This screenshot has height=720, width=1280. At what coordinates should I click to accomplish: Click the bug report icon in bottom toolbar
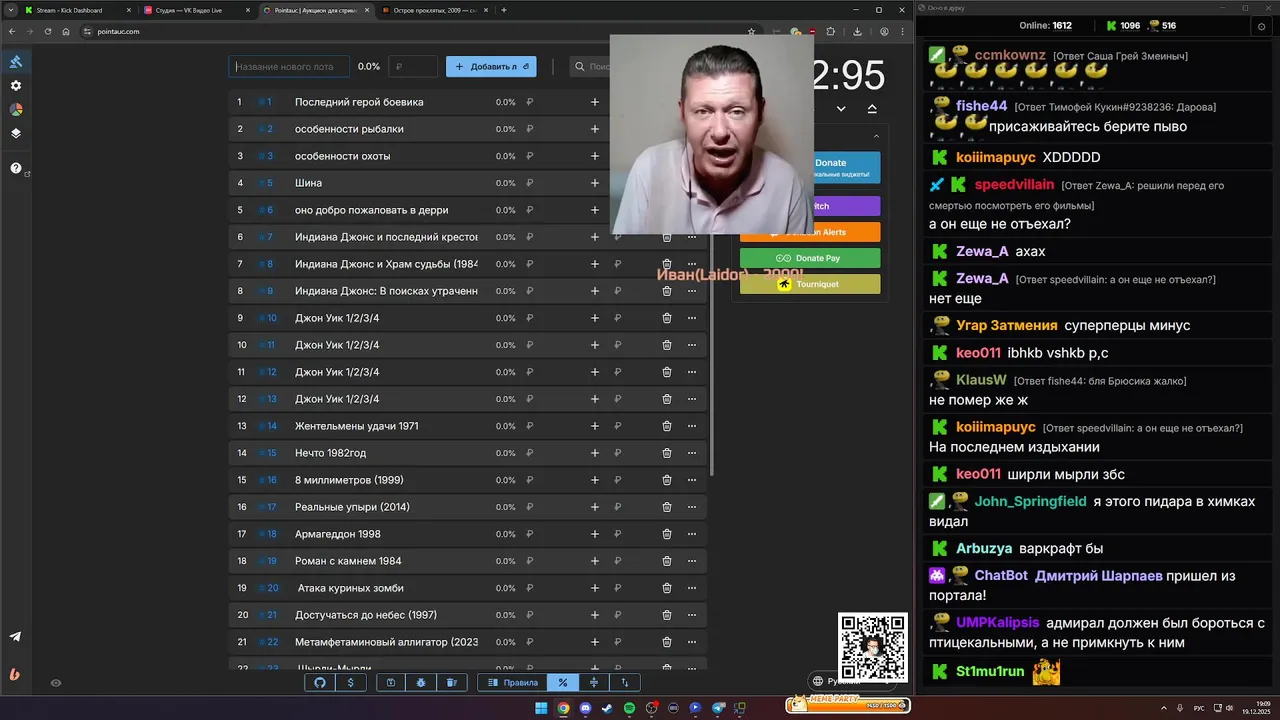(421, 682)
